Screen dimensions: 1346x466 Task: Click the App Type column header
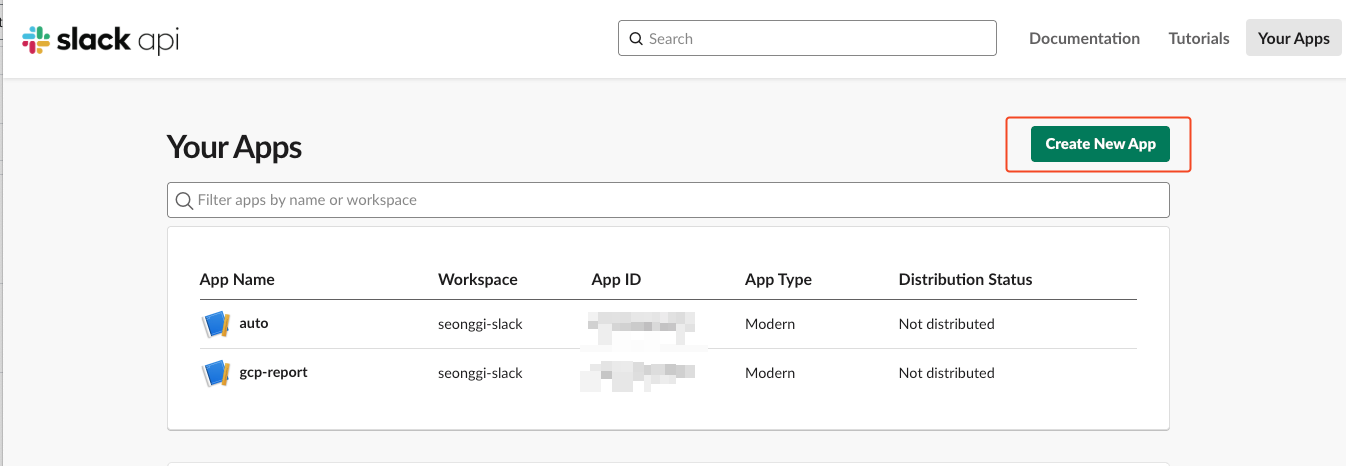pyautogui.click(x=778, y=279)
